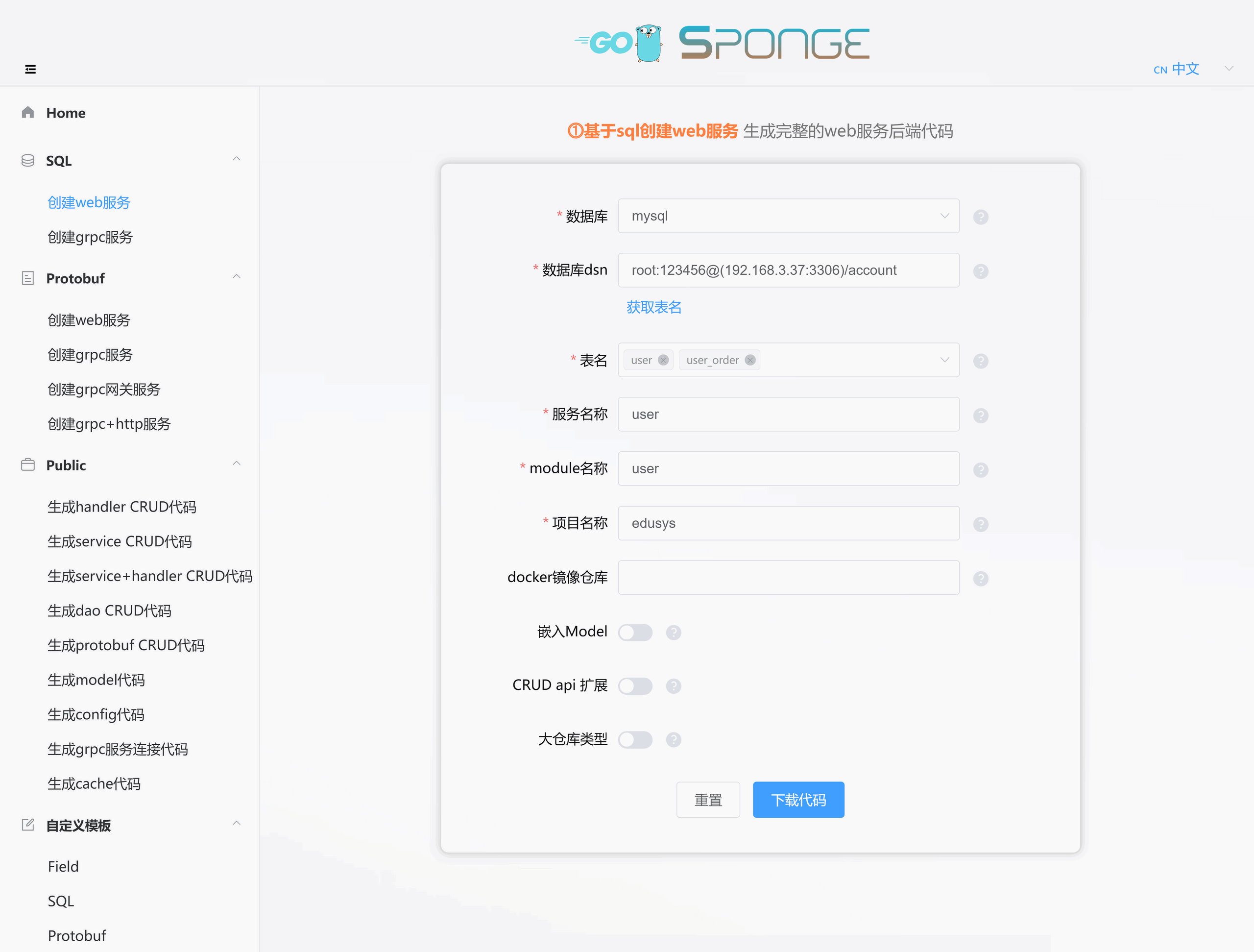The height and width of the screenshot is (952, 1254).
Task: Open Protobuf 创建web服务 menu item
Action: pos(89,320)
